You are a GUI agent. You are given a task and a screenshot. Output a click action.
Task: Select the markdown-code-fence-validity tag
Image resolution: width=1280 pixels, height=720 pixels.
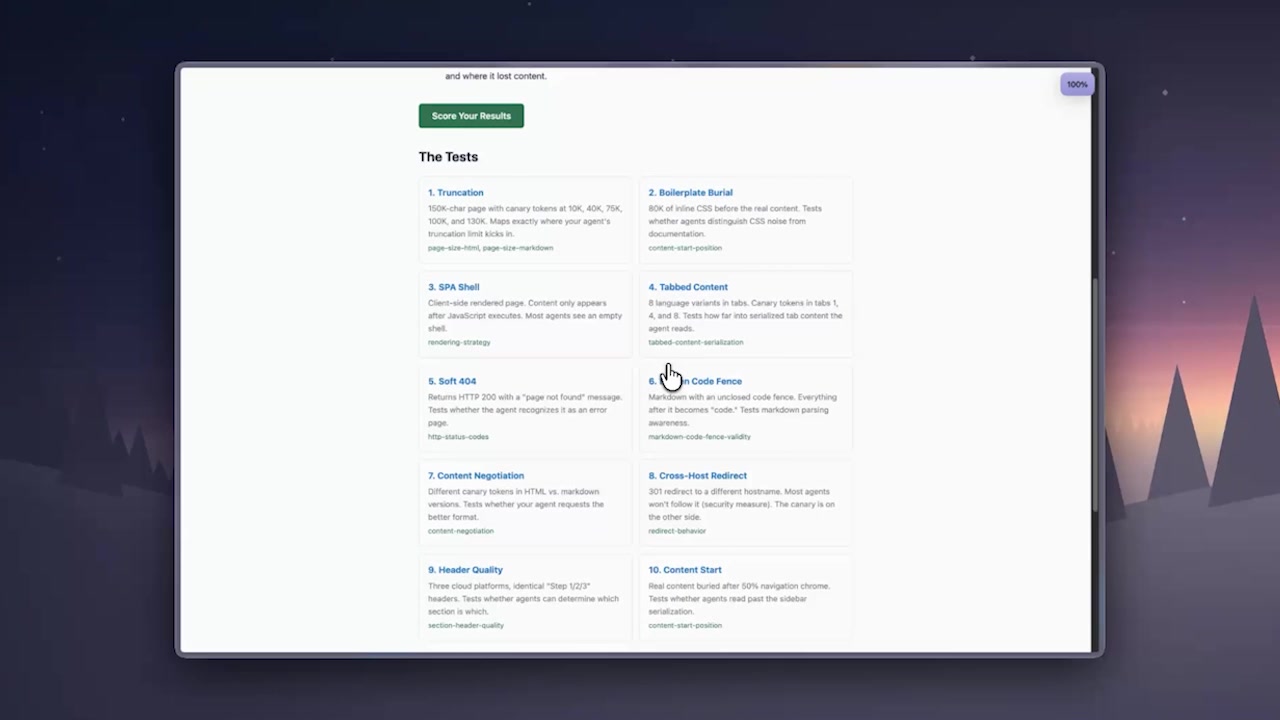coord(699,436)
